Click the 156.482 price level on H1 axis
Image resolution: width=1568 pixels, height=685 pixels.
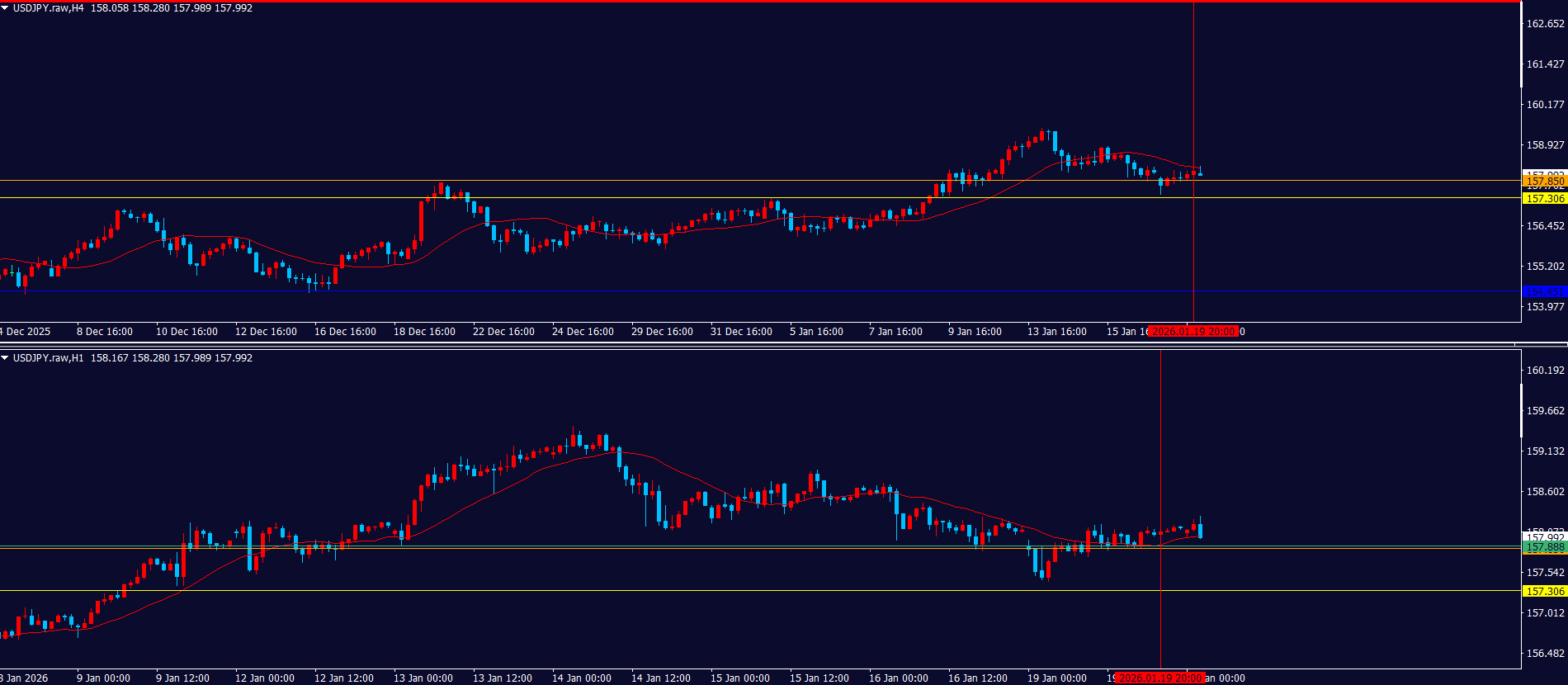pyautogui.click(x=1545, y=654)
